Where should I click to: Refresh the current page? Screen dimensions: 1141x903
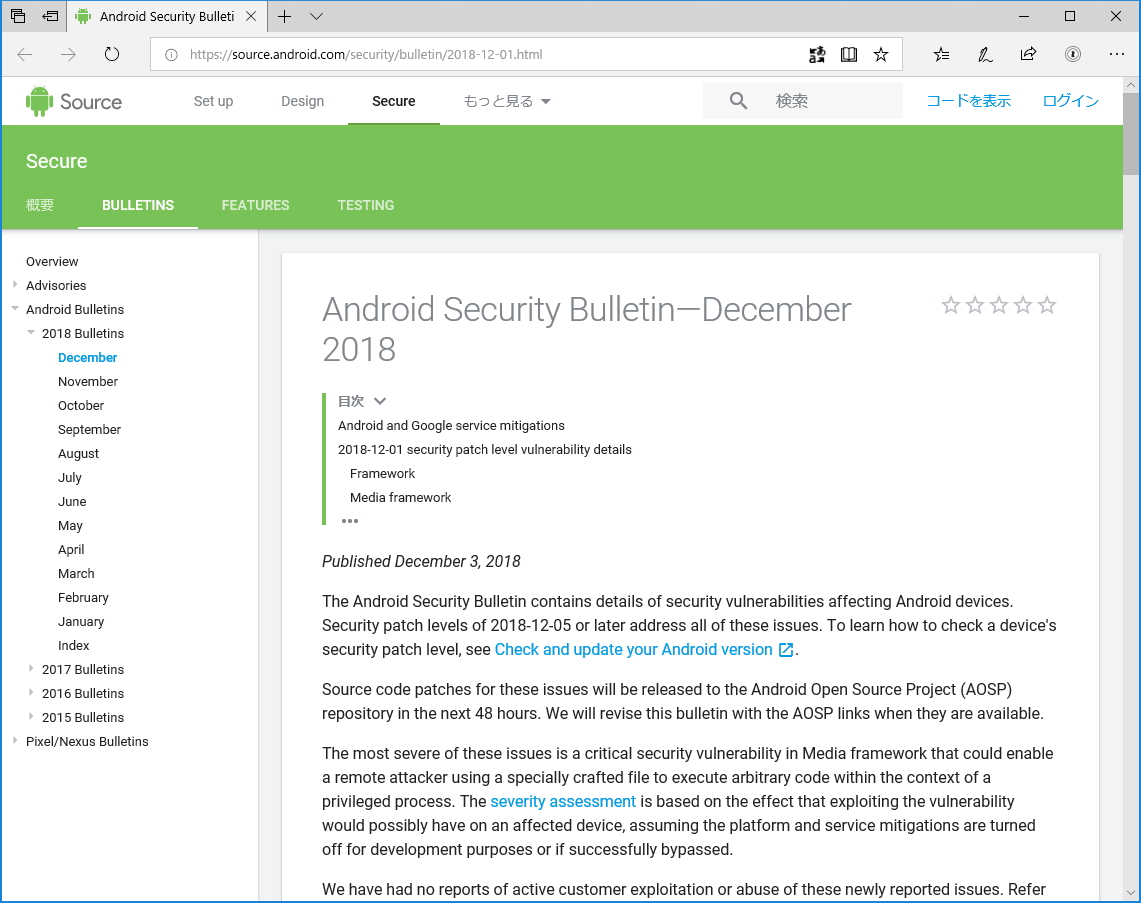111,55
